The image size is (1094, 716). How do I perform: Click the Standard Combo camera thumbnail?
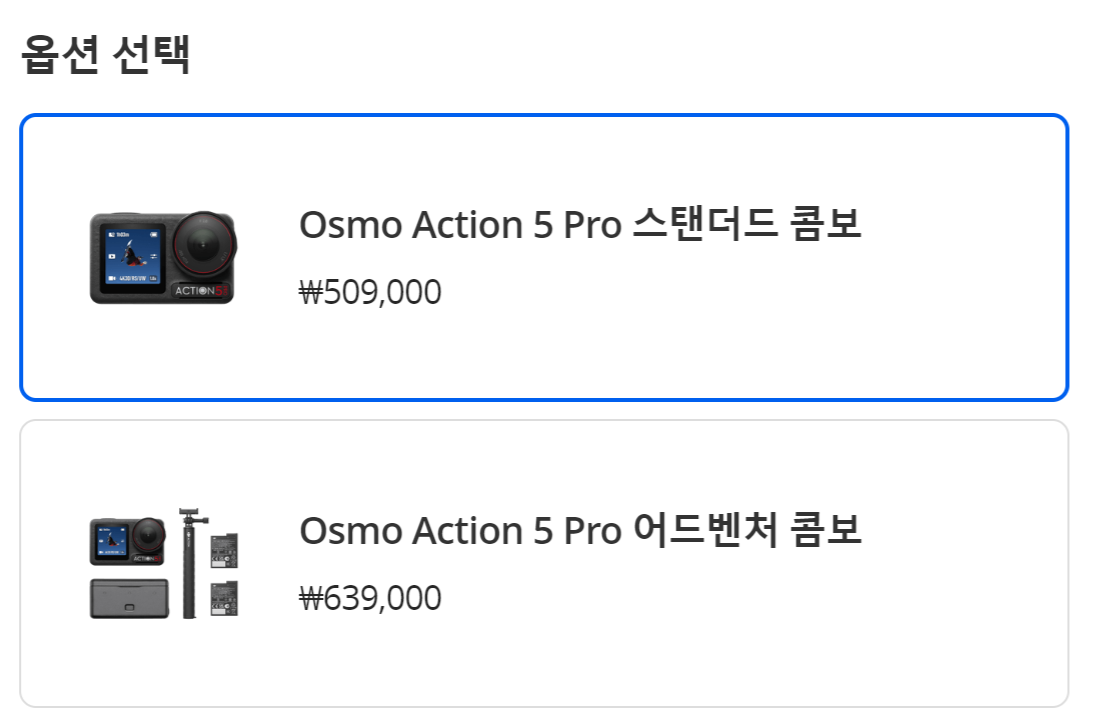click(164, 258)
